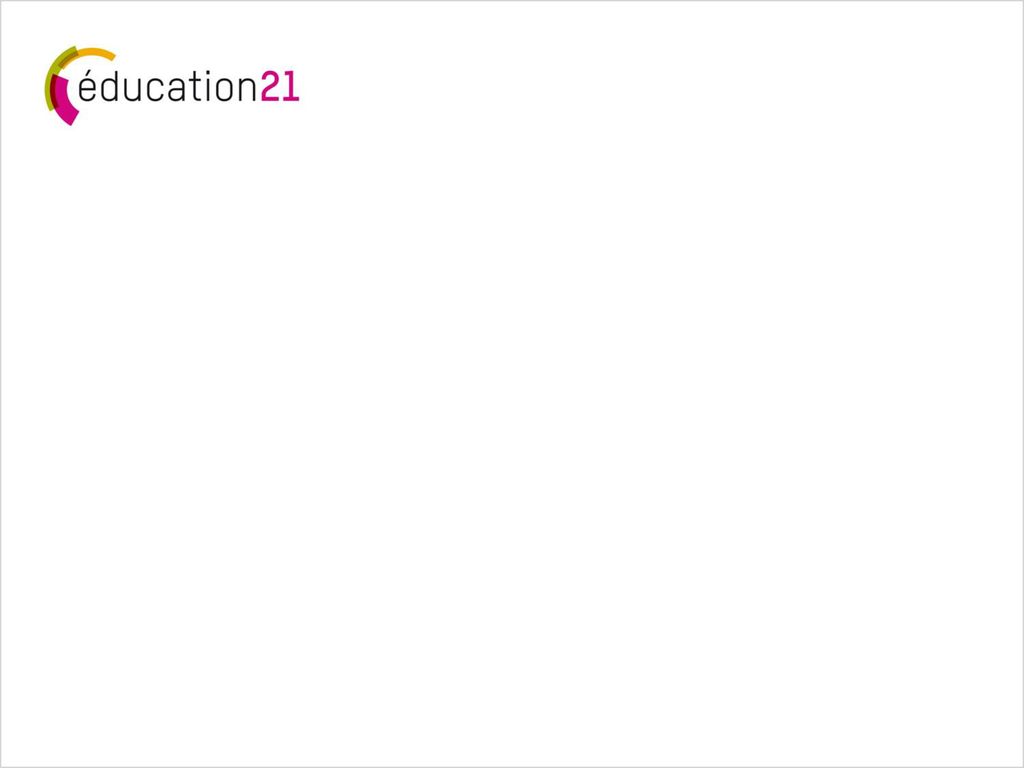Click the letter o in éducation
The height and width of the screenshot is (768, 1024).
tap(225, 89)
